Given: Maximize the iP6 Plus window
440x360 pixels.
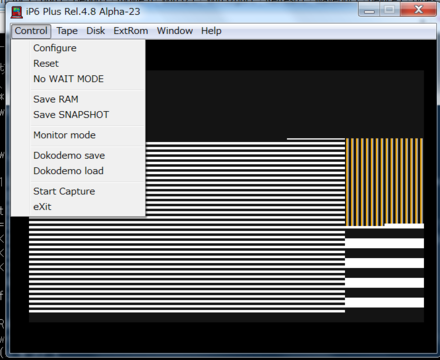Looking at the screenshot, I should pos(390,10).
